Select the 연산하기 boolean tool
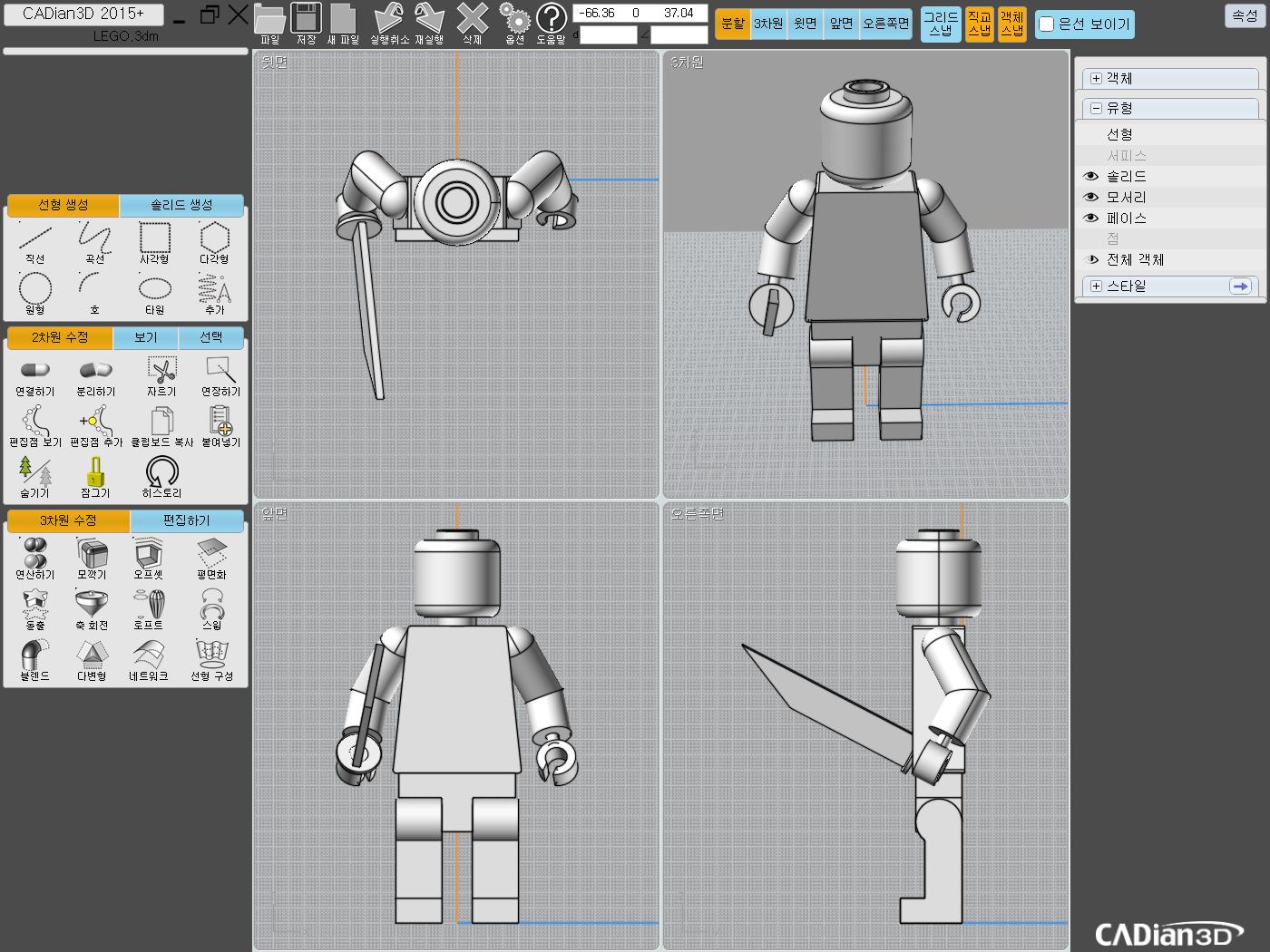 (x=35, y=557)
